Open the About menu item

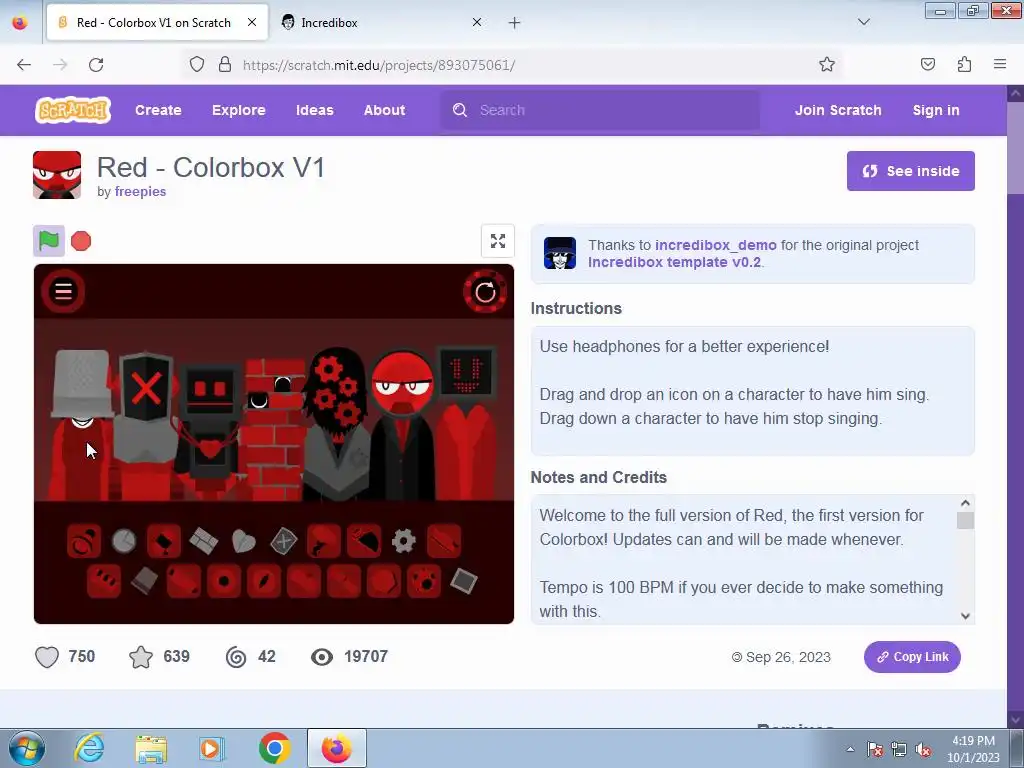[385, 110]
